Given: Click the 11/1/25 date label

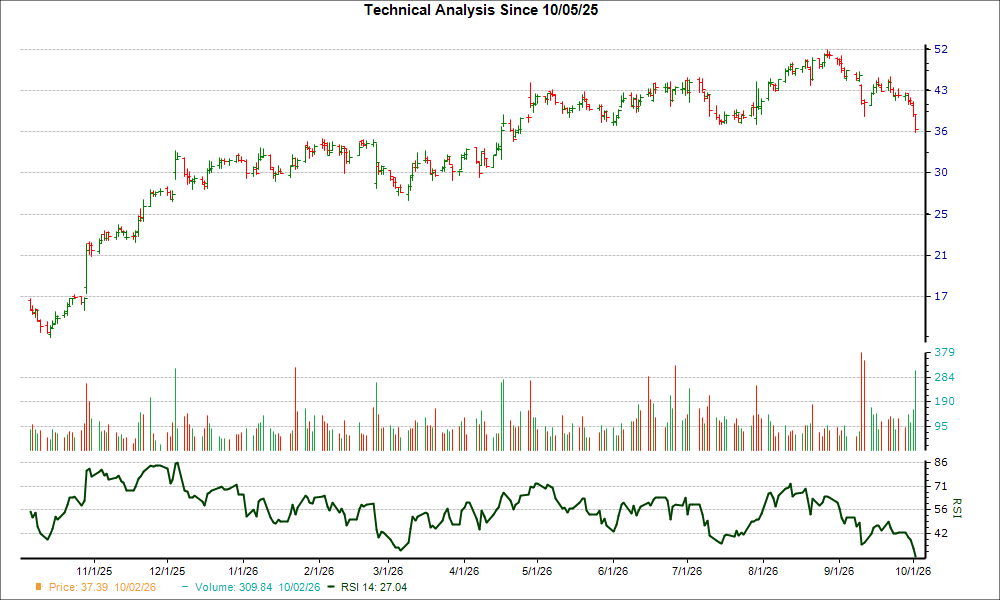Looking at the screenshot, I should tap(94, 571).
